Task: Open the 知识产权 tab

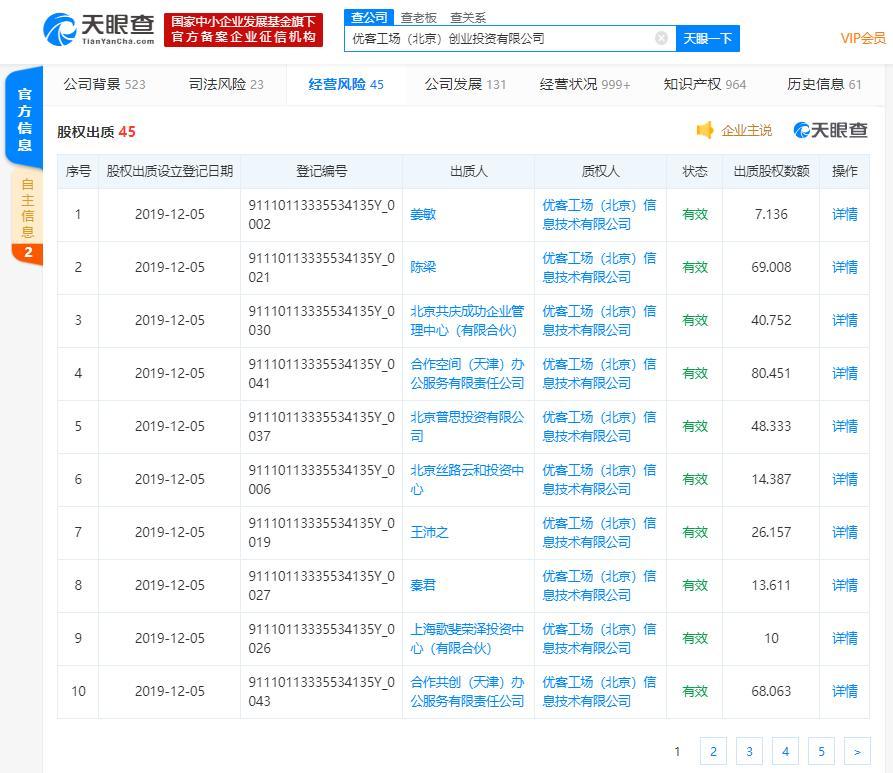Action: [704, 84]
